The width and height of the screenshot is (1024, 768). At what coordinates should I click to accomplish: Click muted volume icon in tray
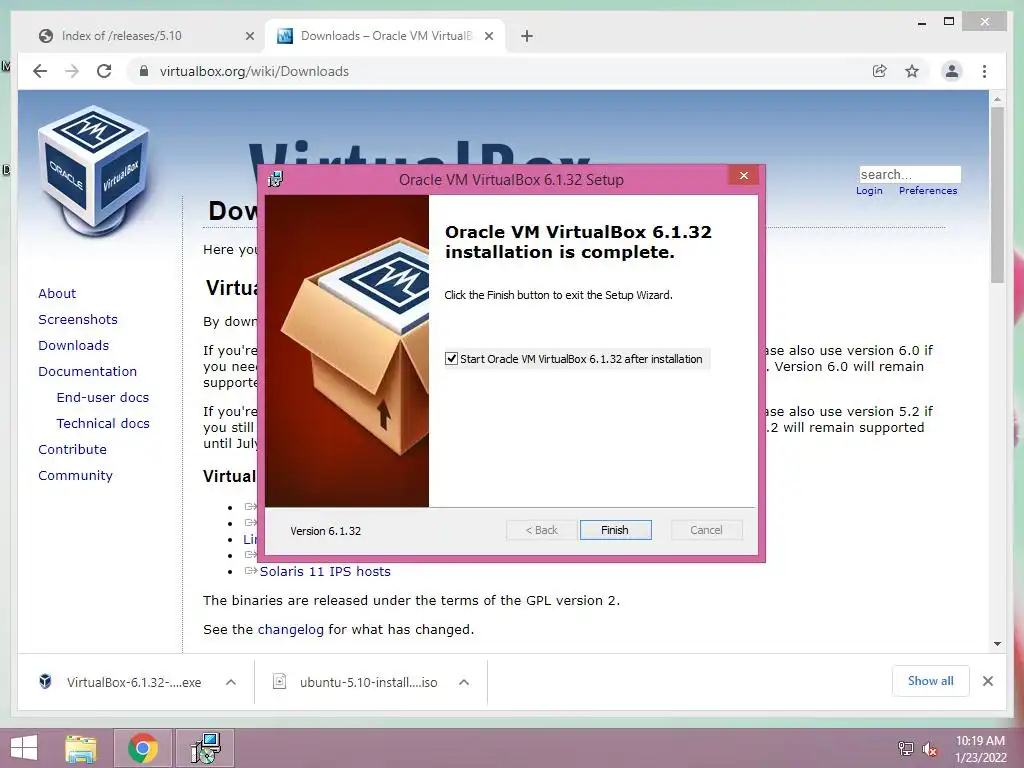click(929, 749)
